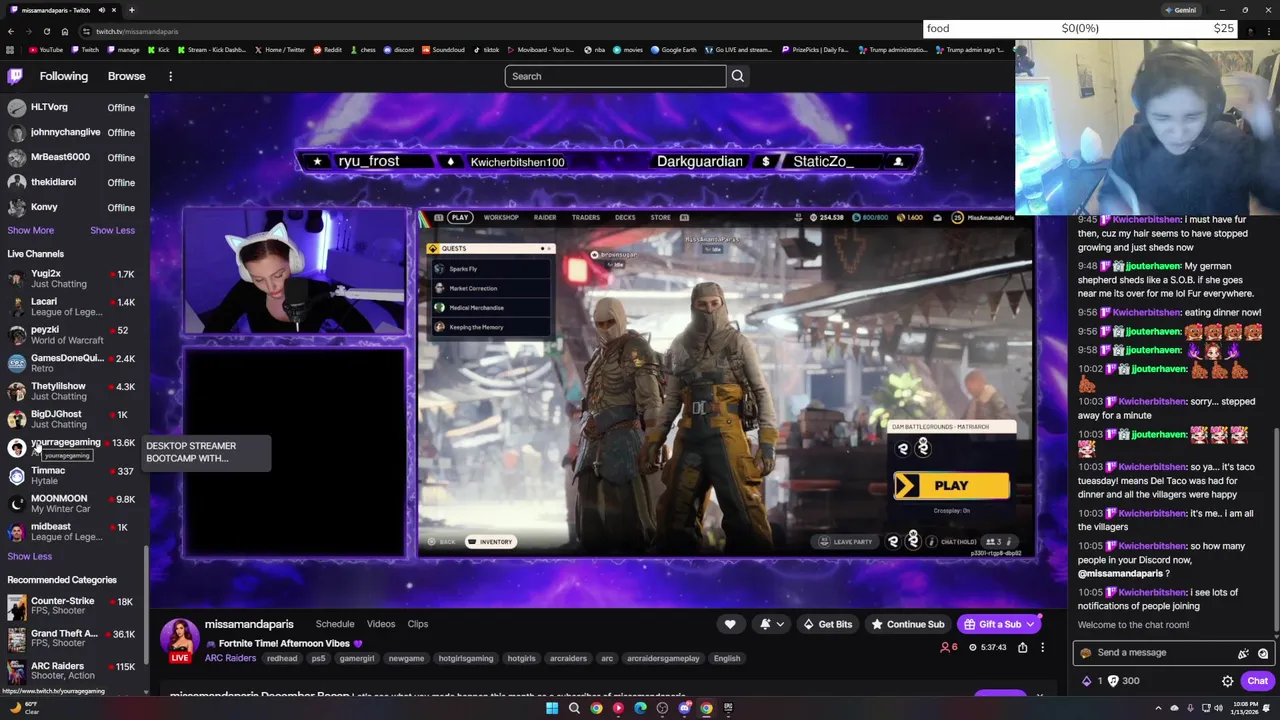
Task: Click the missamandaparis channel name
Action: click(249, 624)
